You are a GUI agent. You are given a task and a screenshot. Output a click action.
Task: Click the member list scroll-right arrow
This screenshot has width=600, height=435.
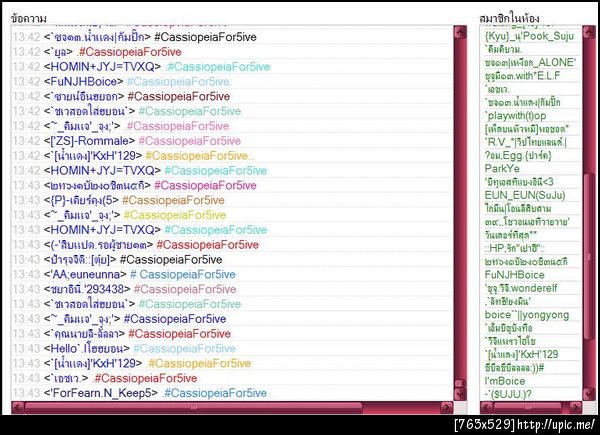576,408
